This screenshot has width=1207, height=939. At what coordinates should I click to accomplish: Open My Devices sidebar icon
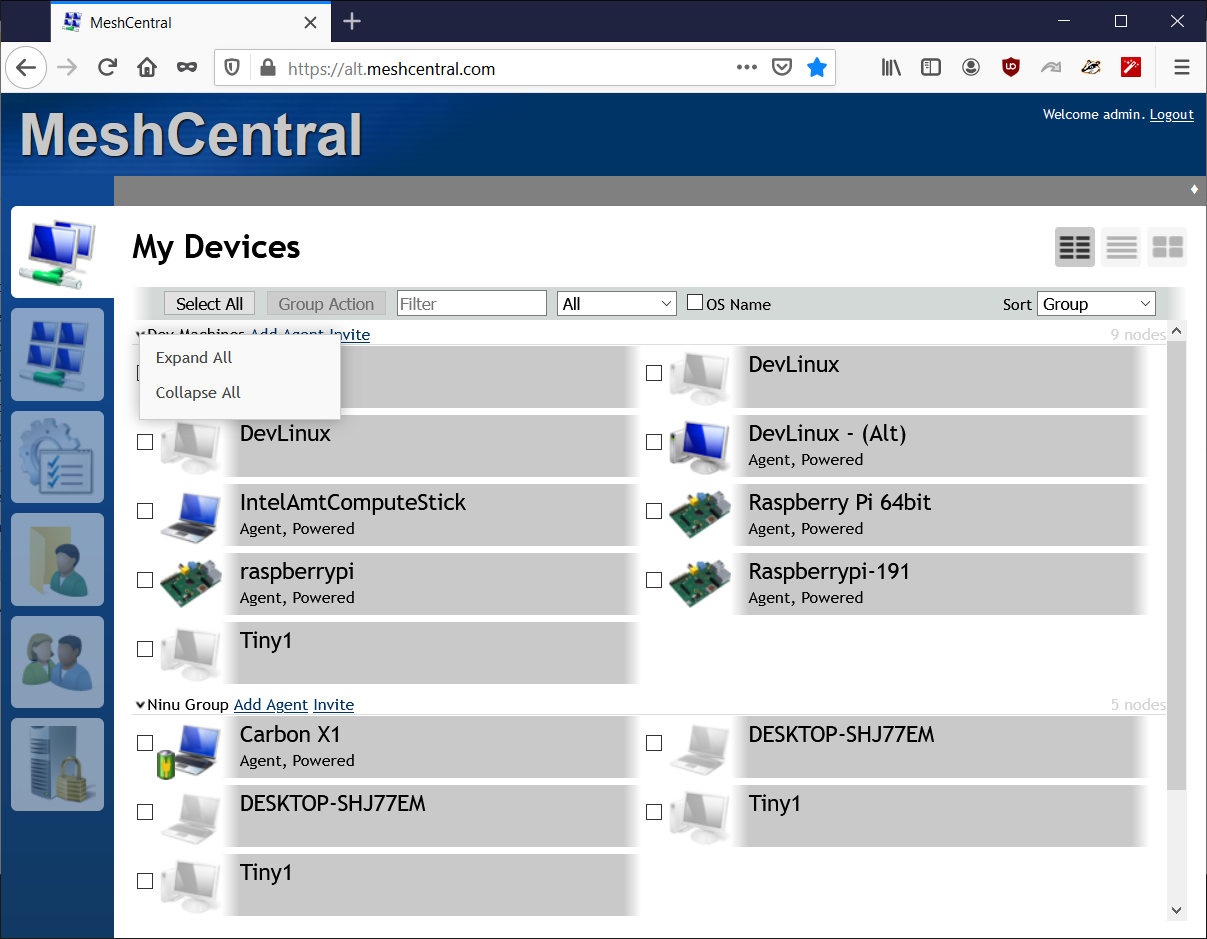pos(58,252)
